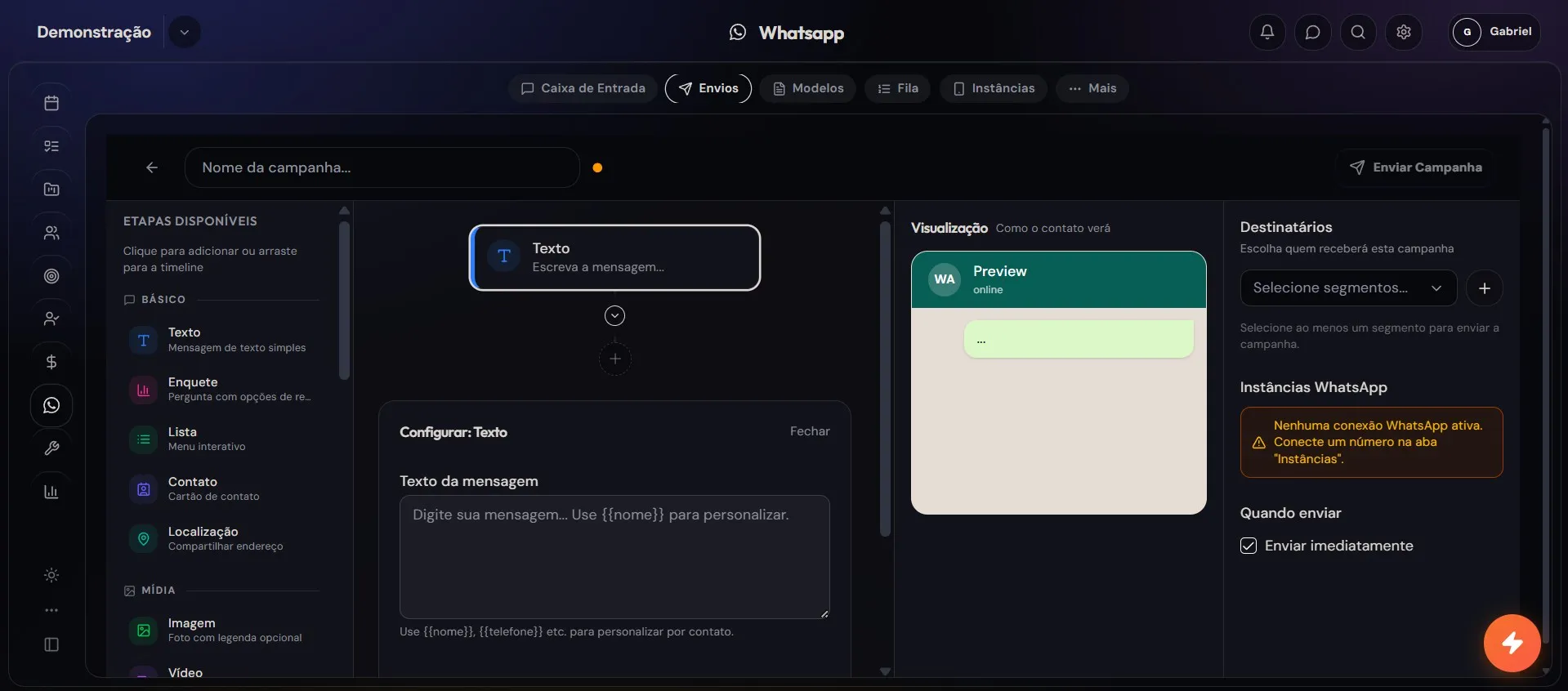Open the bar chart reports sidebar icon
This screenshot has width=1568, height=691.
[x=51, y=492]
